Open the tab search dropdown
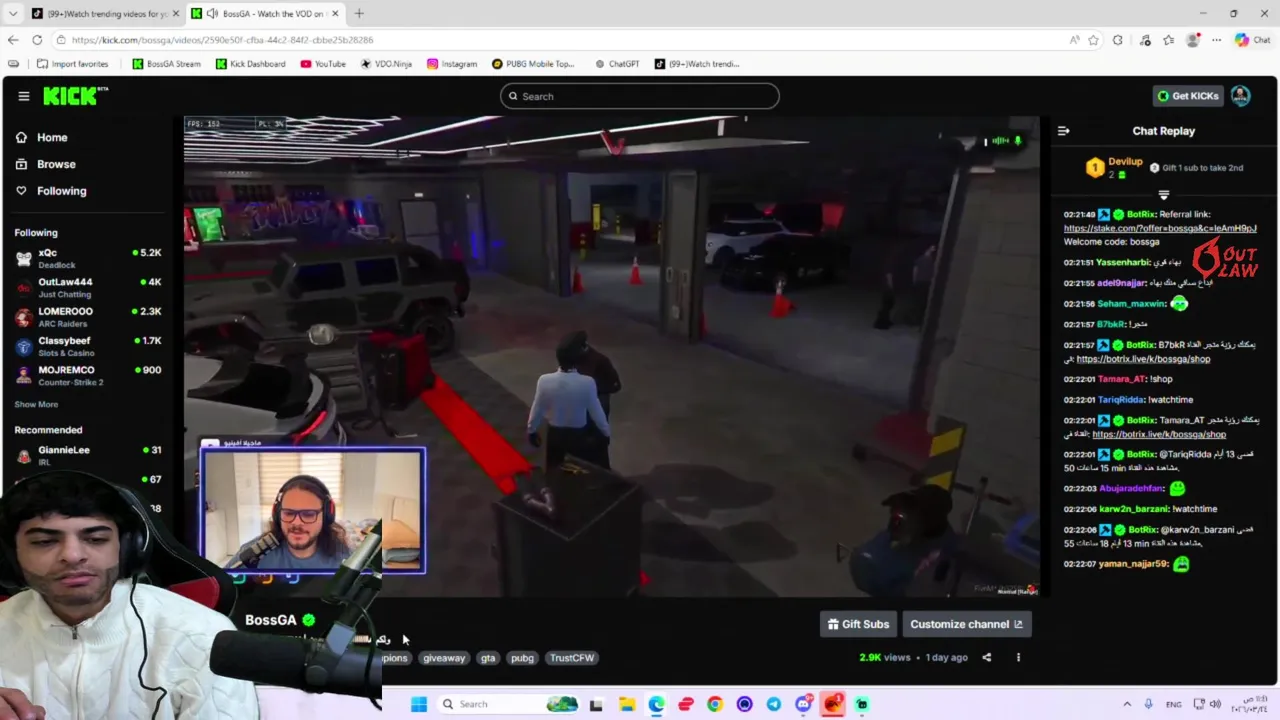Viewport: 1280px width, 720px height. [x=12, y=13]
